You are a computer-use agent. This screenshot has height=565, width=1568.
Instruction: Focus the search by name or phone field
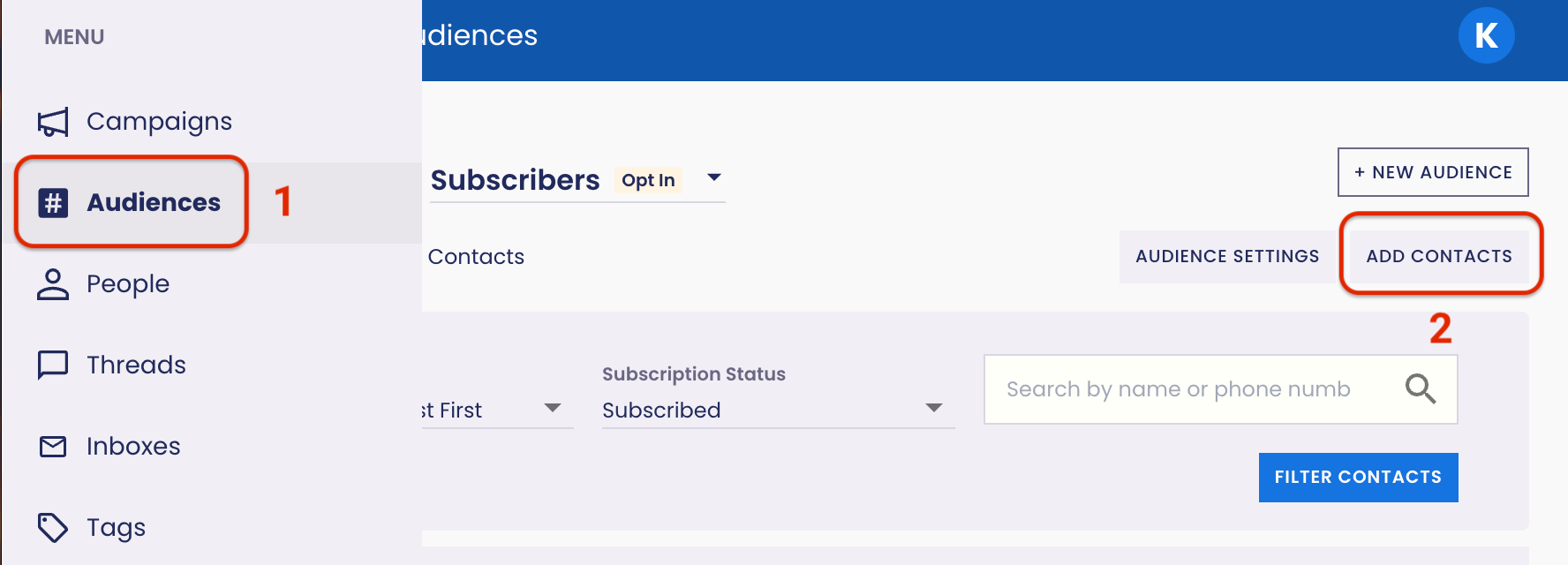click(1192, 389)
